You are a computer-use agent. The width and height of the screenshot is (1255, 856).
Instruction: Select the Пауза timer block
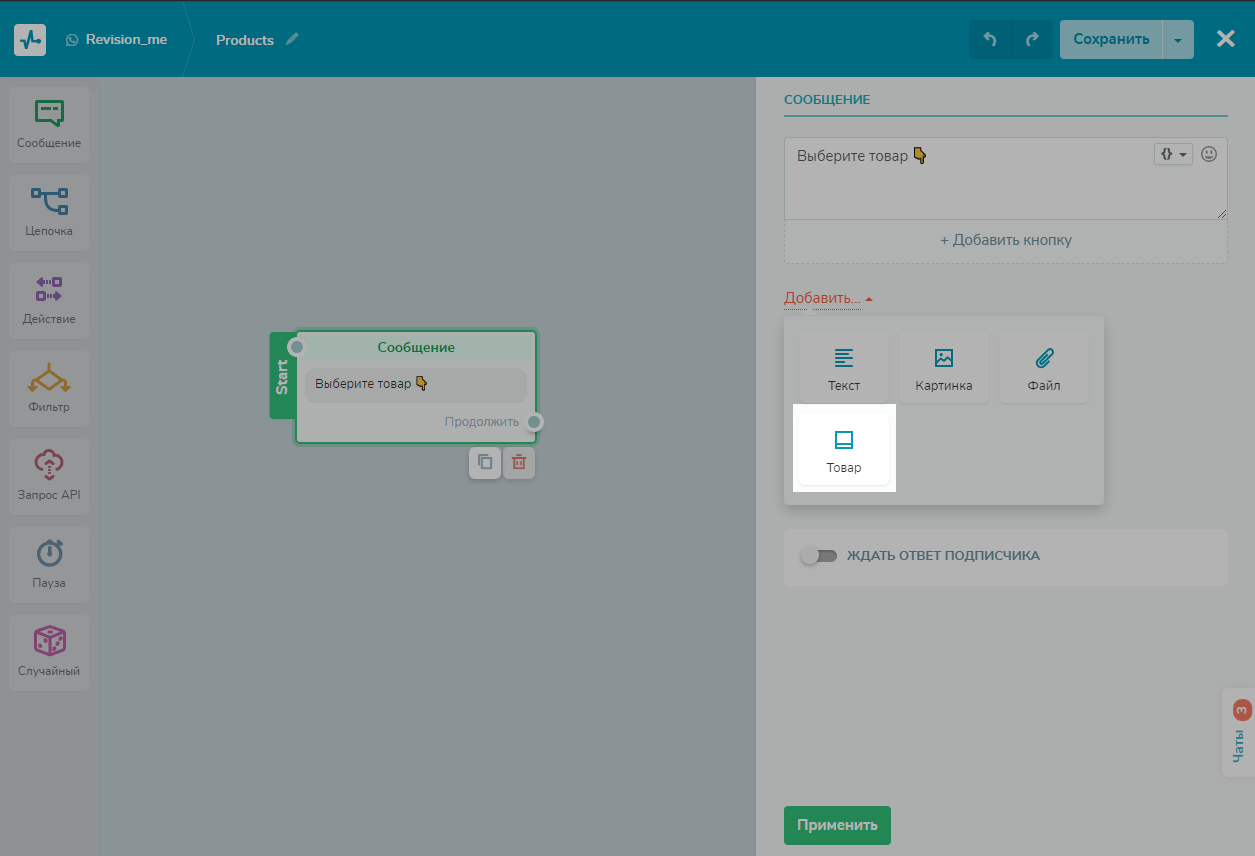coord(49,564)
